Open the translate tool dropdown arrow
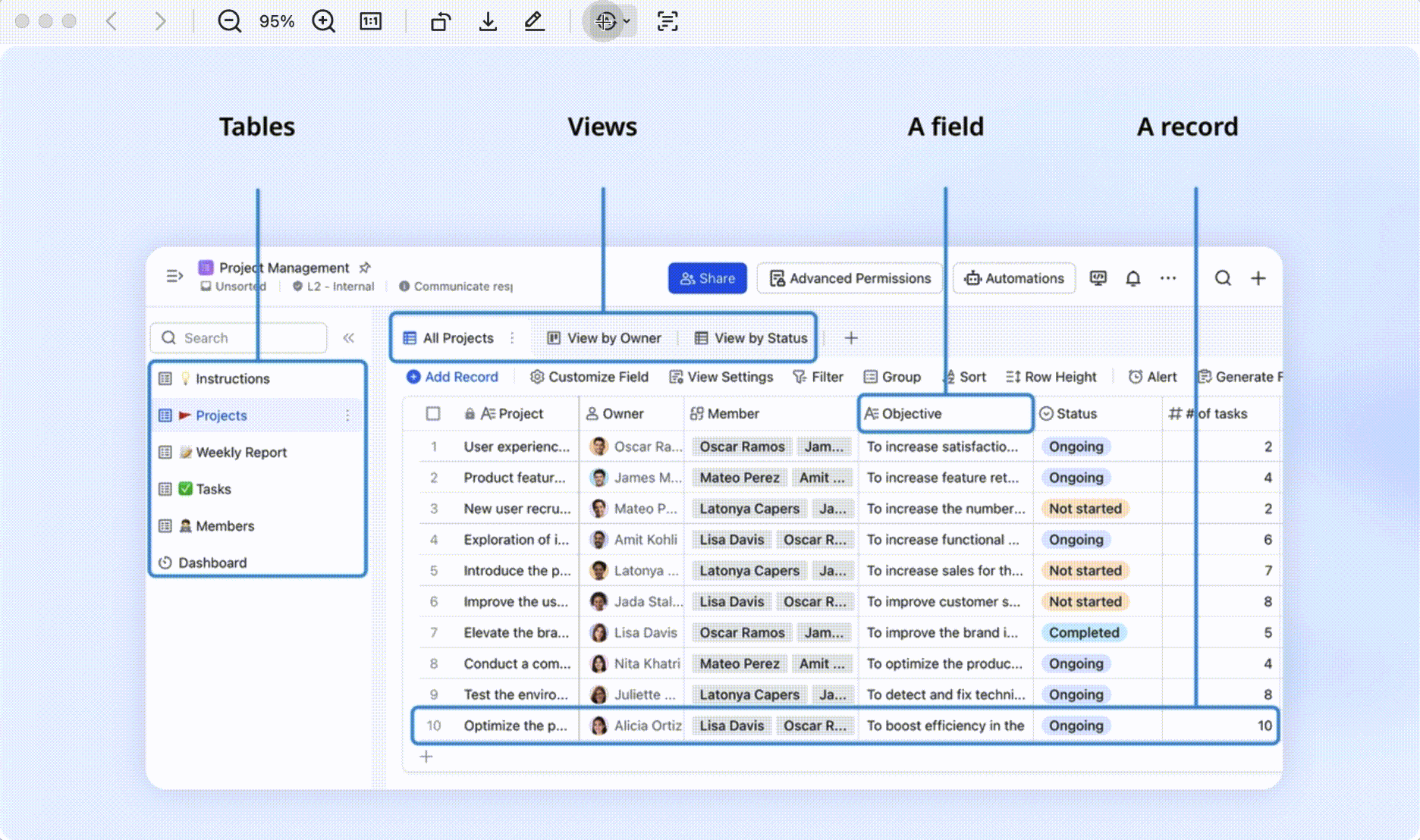The height and width of the screenshot is (840, 1420). point(627,21)
